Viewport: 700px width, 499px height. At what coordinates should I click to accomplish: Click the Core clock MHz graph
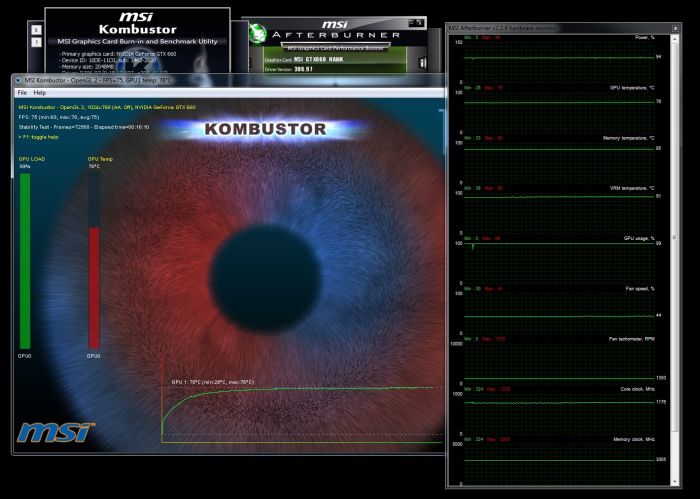coord(559,414)
